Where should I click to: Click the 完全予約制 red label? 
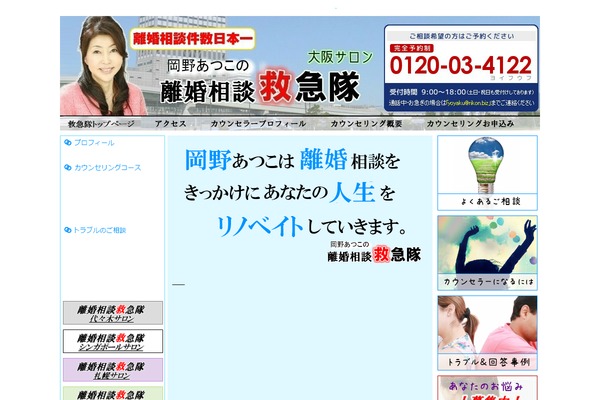(x=411, y=48)
